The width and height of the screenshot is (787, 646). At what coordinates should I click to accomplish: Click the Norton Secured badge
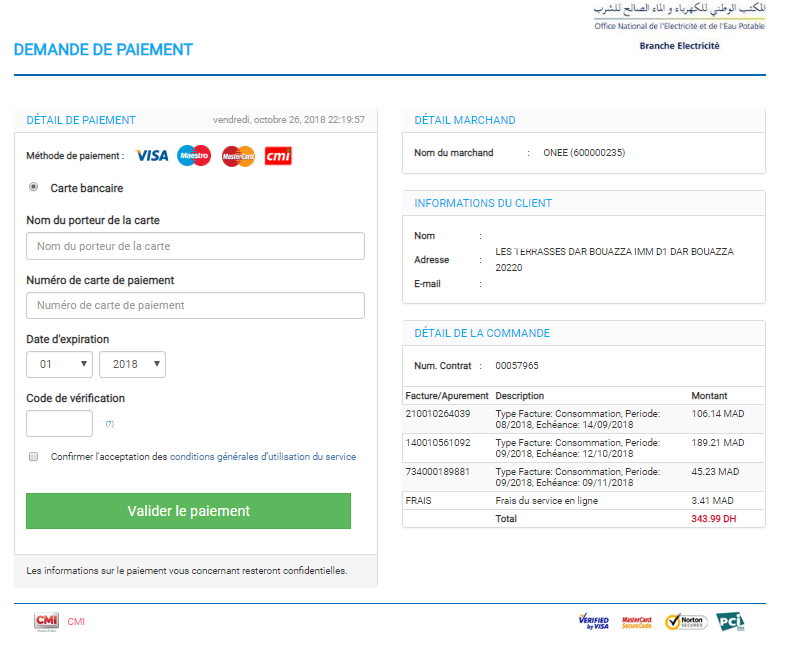coord(686,621)
